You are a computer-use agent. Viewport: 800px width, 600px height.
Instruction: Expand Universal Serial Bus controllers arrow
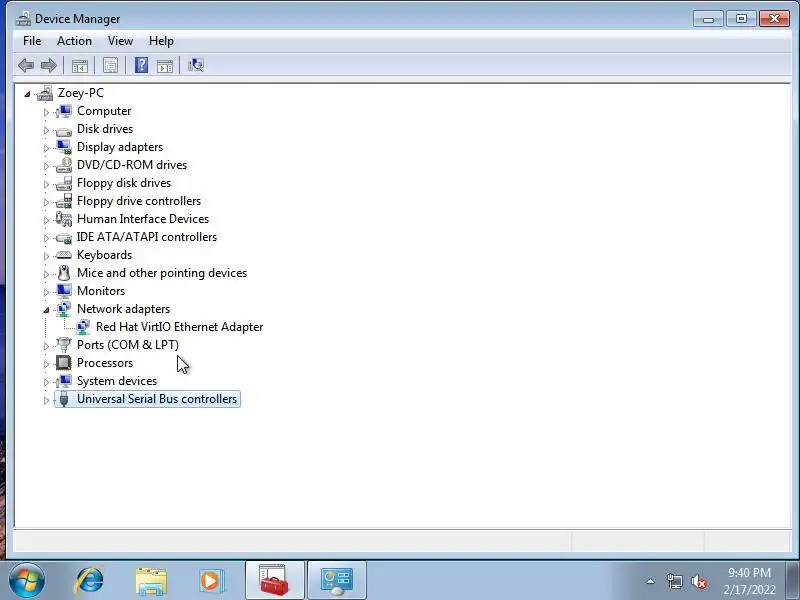46,400
